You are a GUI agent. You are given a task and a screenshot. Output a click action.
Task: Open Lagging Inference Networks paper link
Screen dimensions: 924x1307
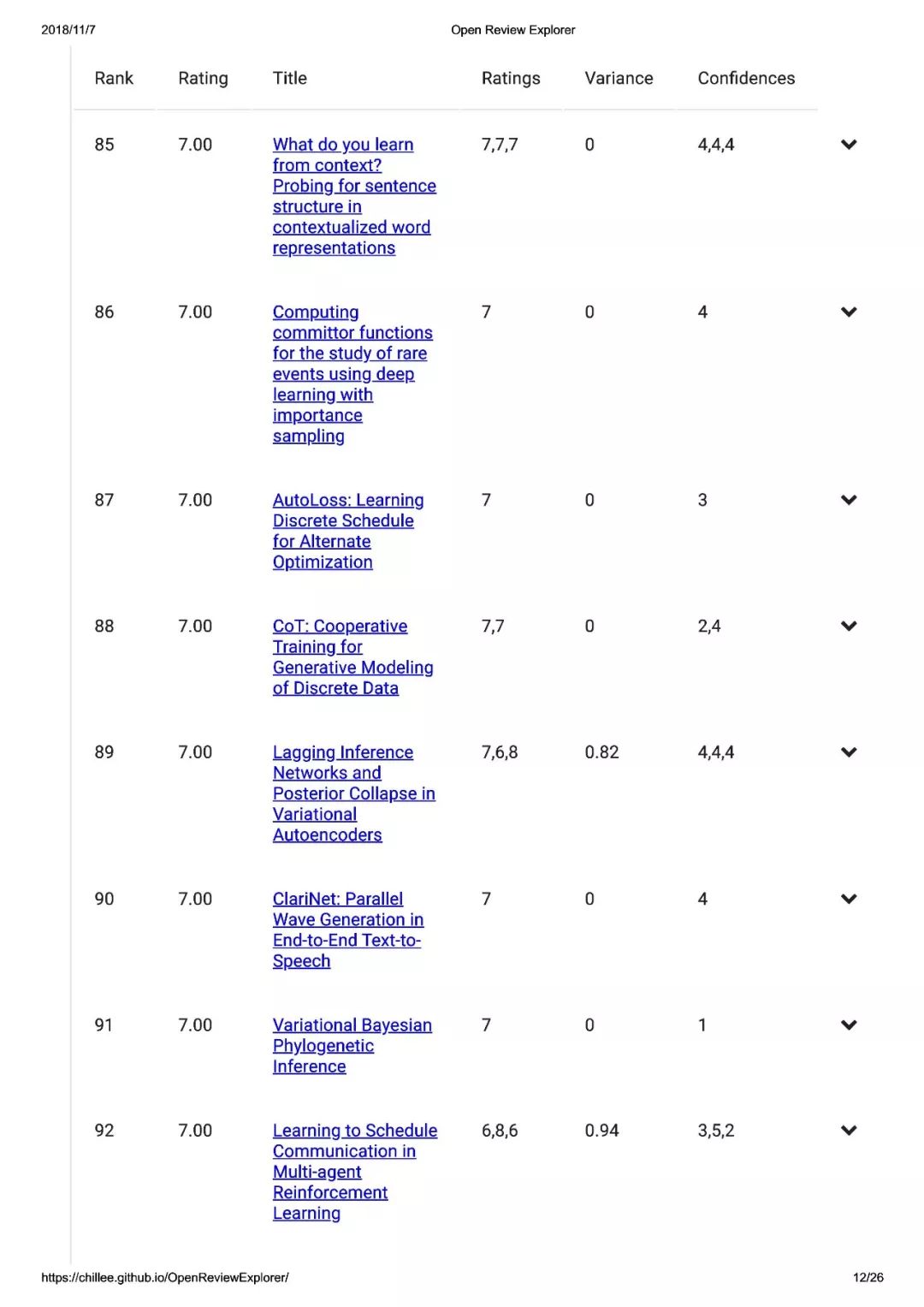(x=354, y=793)
